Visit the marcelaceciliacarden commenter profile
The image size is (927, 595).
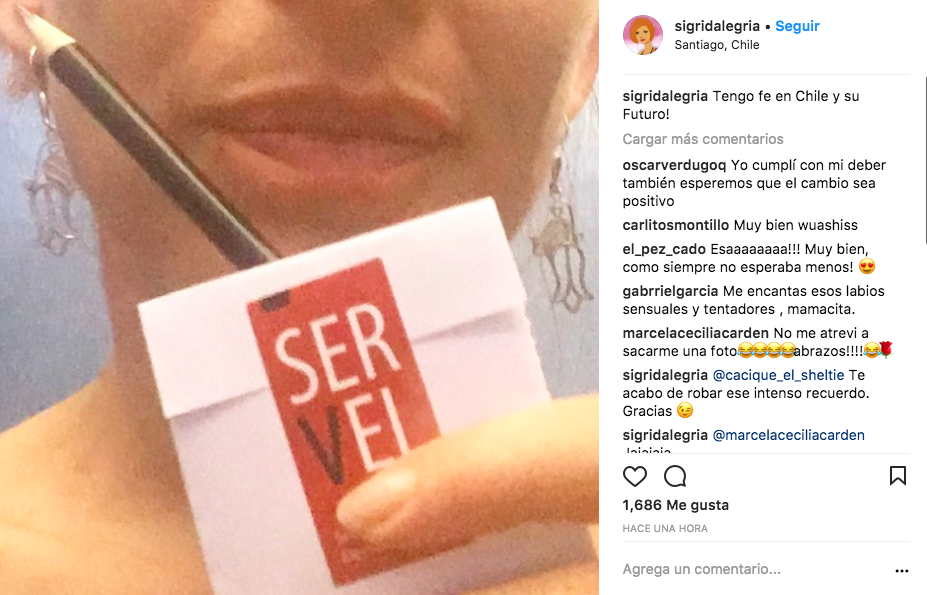696,333
